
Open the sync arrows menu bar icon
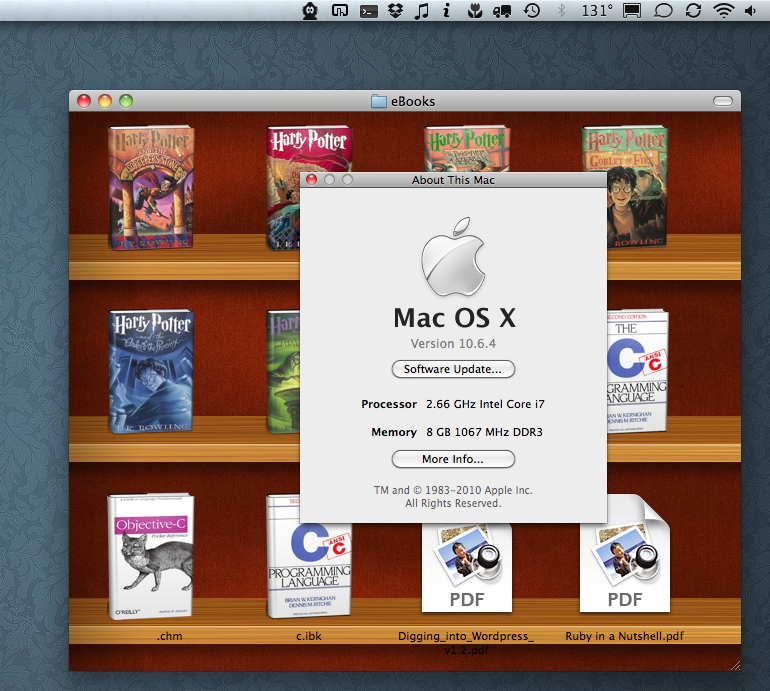tap(693, 11)
